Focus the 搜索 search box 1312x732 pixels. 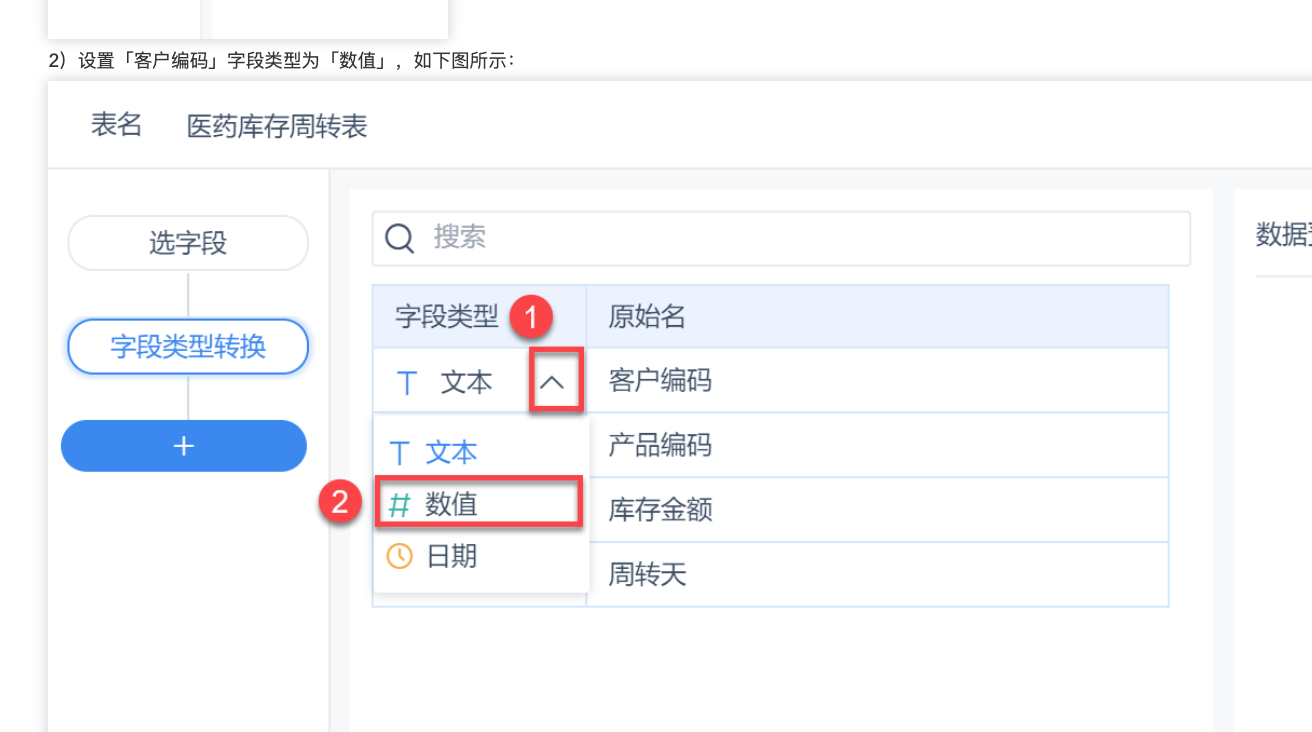tap(781, 238)
